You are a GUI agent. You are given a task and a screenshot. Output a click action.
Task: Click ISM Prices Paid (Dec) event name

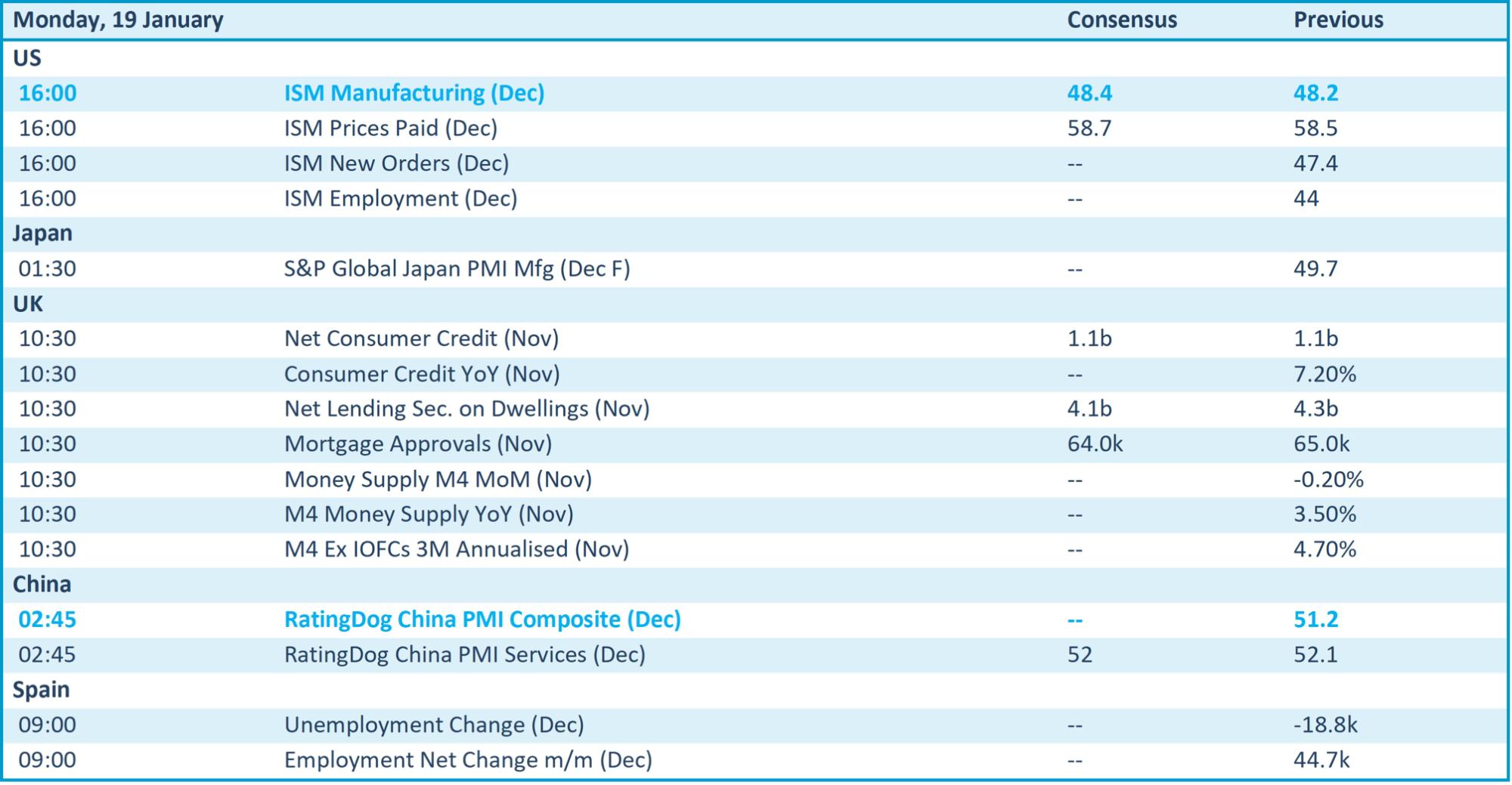pyautogui.click(x=390, y=128)
